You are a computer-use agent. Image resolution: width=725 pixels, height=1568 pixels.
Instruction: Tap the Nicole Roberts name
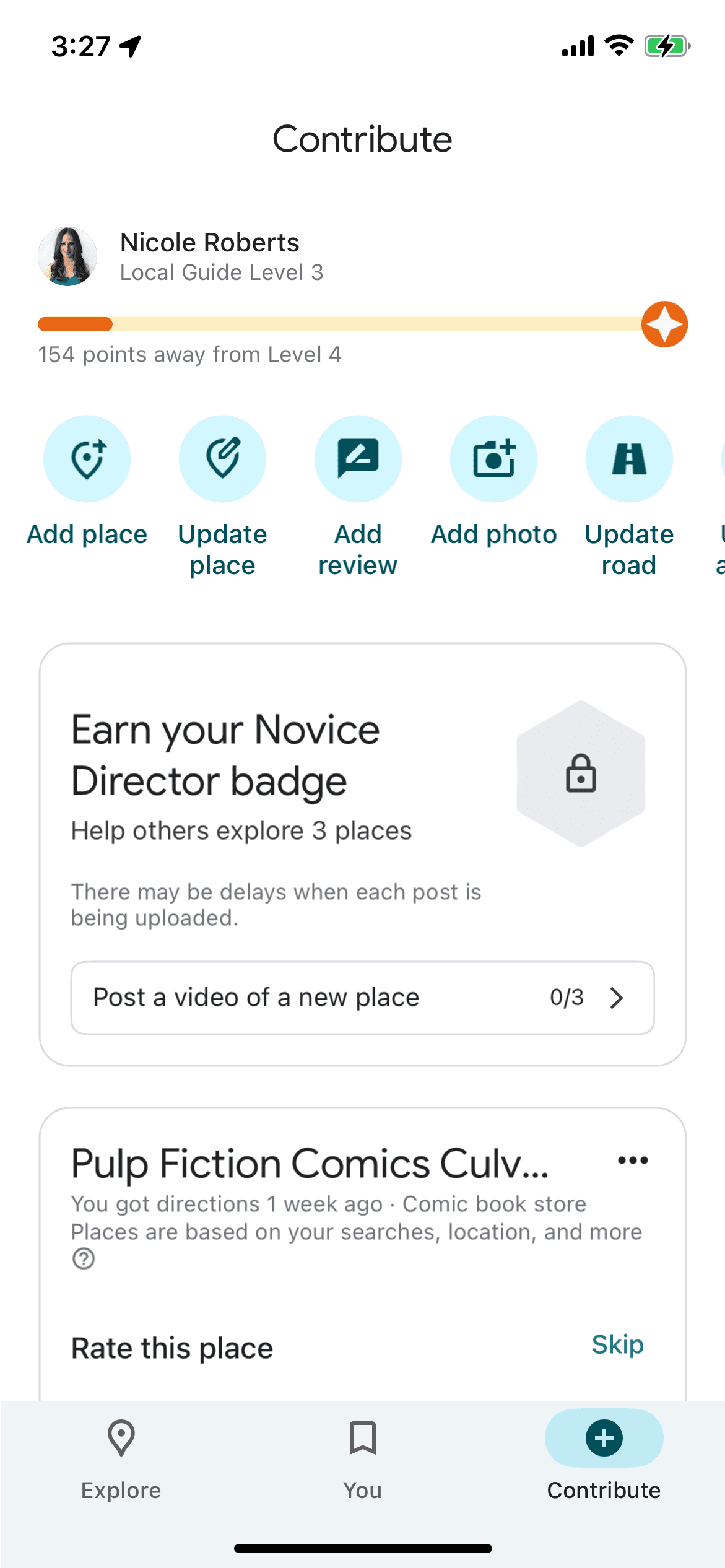pos(209,242)
